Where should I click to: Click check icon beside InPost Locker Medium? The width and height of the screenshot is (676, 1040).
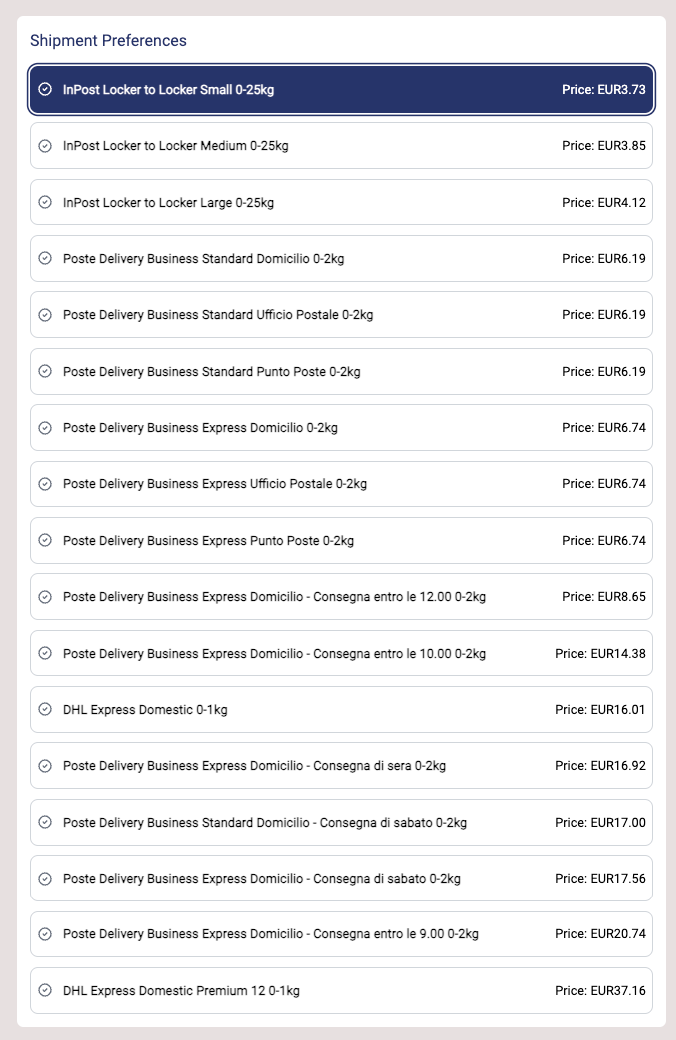(x=45, y=146)
